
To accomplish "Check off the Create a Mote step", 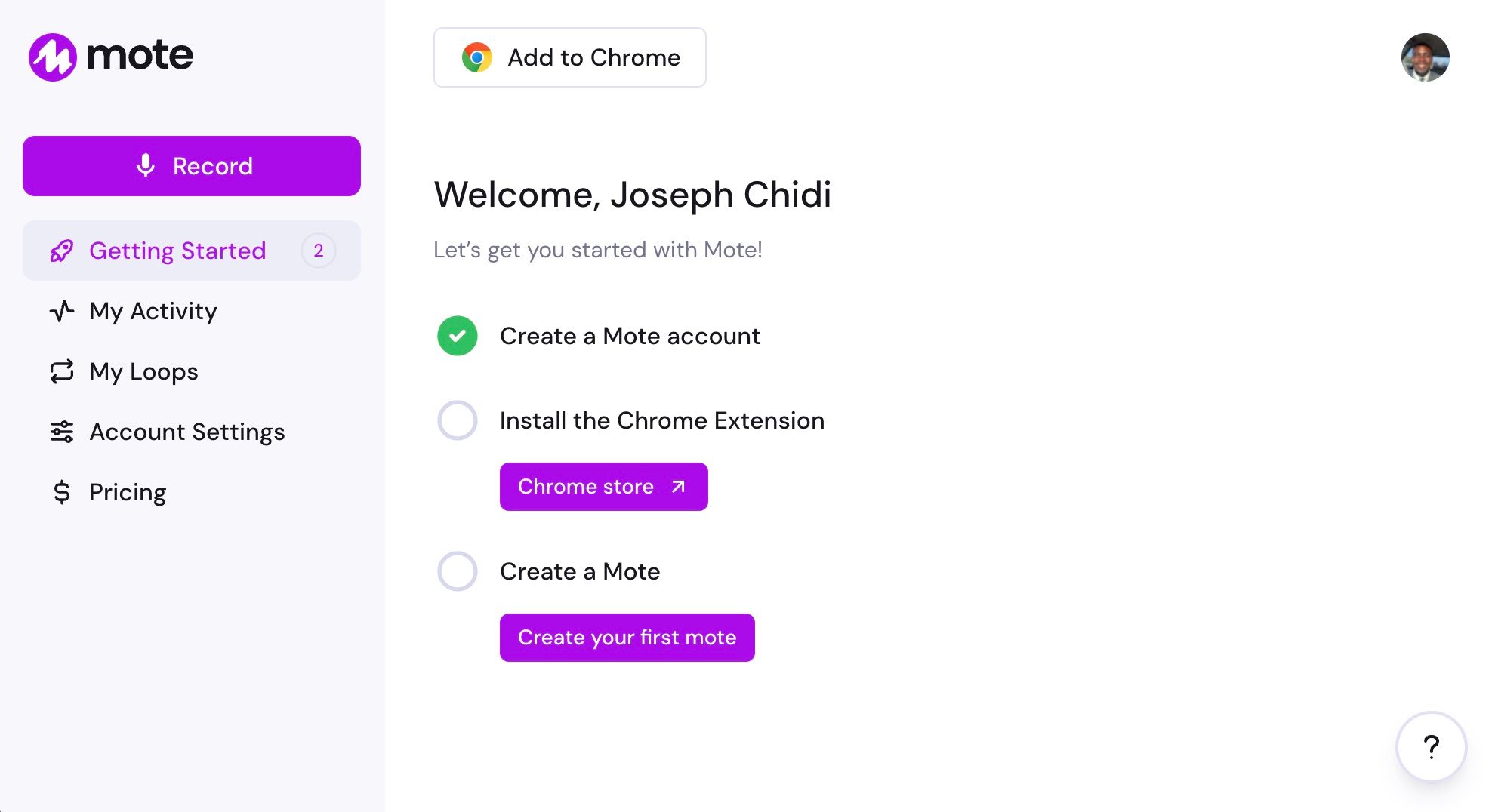I will click(457, 571).
